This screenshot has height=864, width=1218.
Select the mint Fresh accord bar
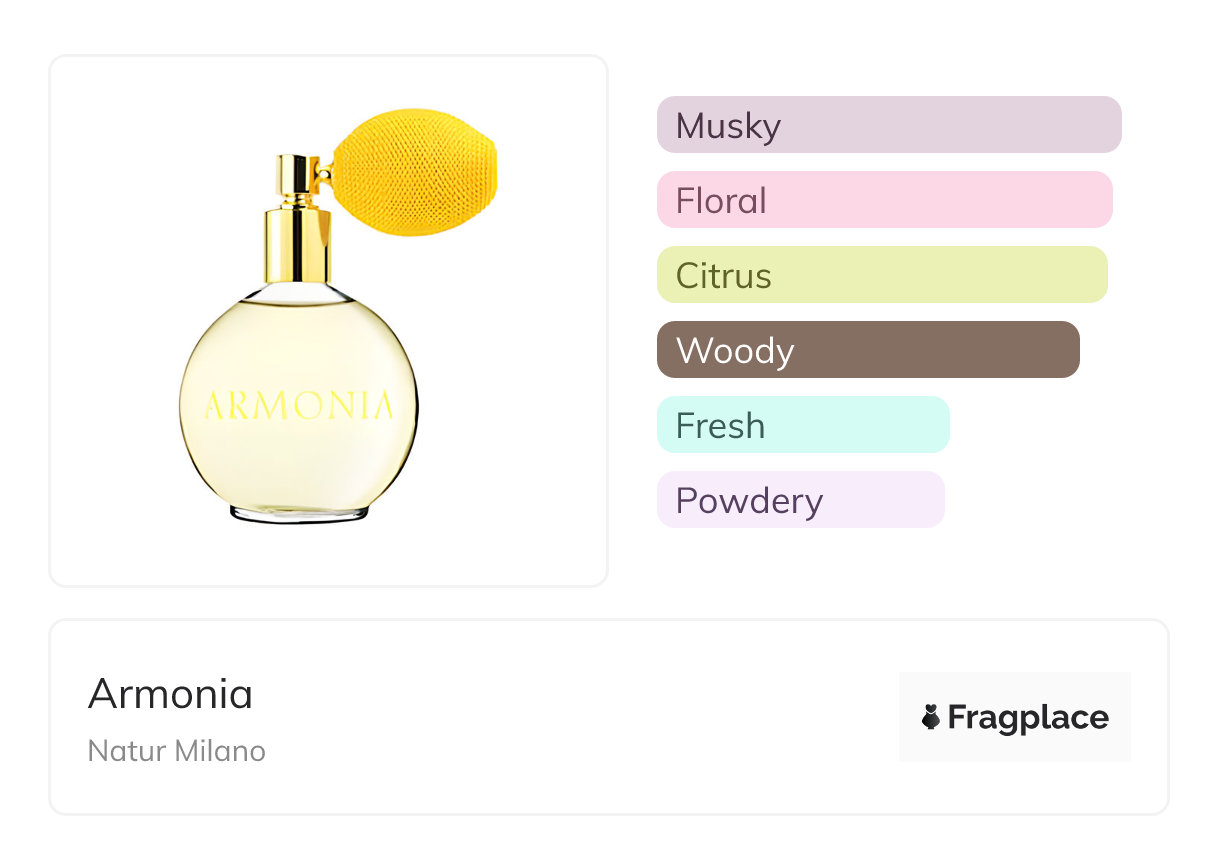[x=802, y=425]
